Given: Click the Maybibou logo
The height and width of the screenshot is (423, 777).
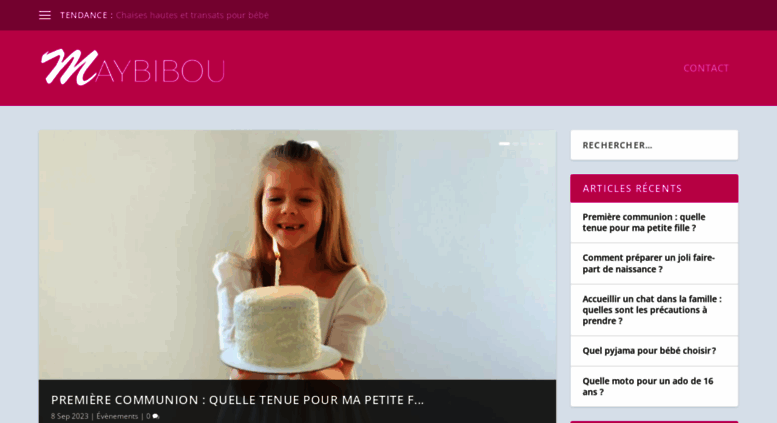Looking at the screenshot, I should click(x=133, y=67).
